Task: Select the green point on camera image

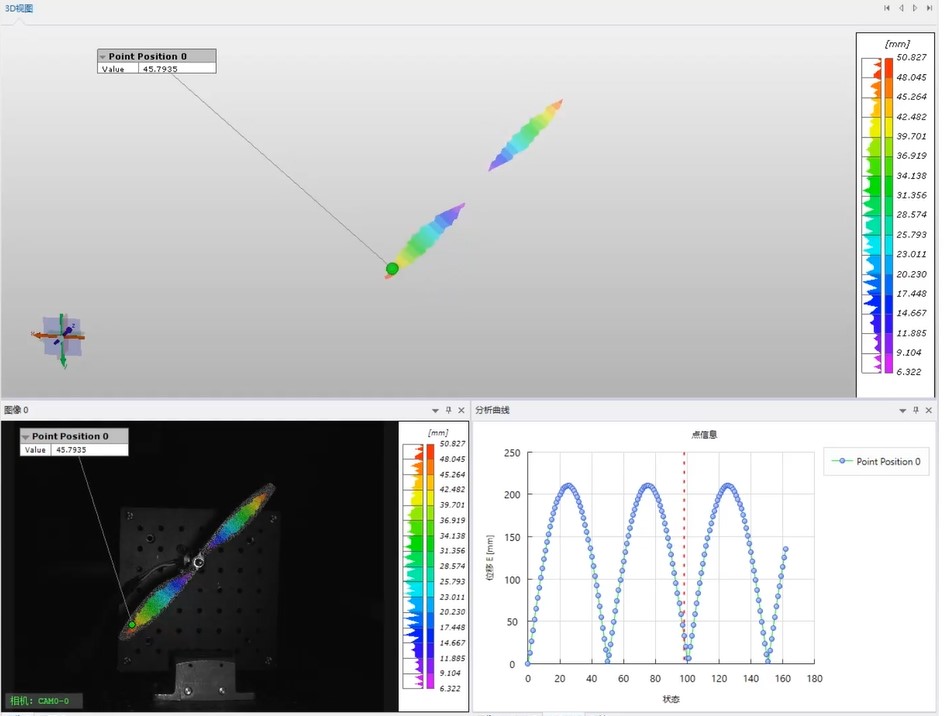Action: coord(131,624)
